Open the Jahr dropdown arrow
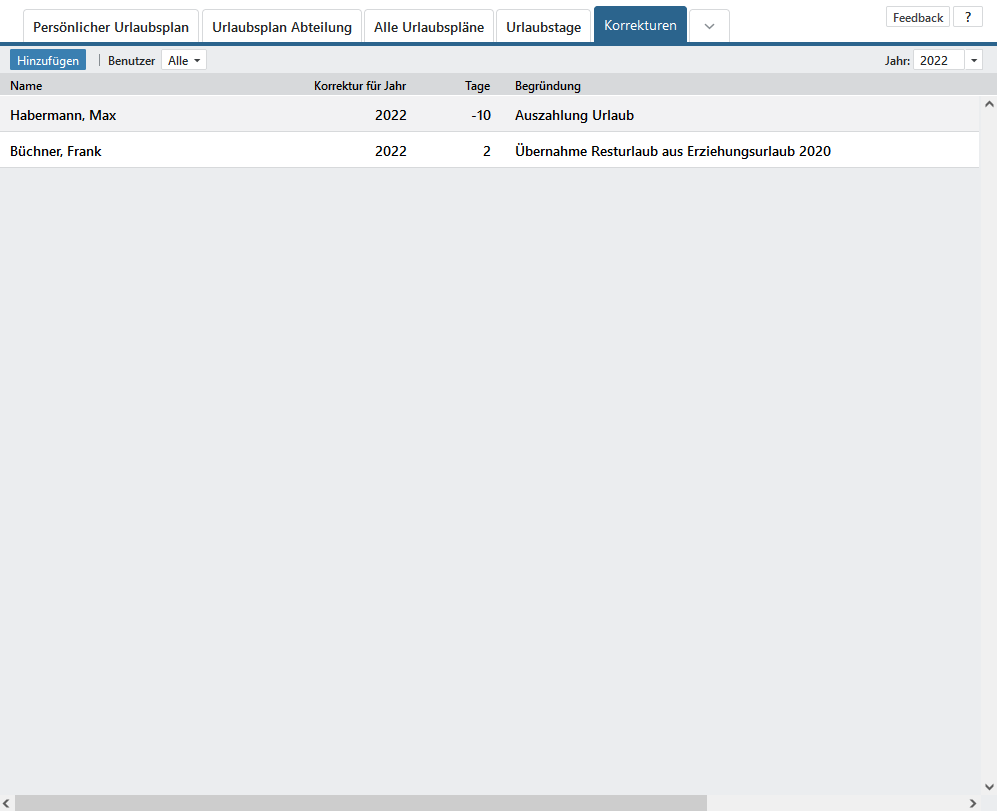The image size is (997, 811). click(974, 61)
